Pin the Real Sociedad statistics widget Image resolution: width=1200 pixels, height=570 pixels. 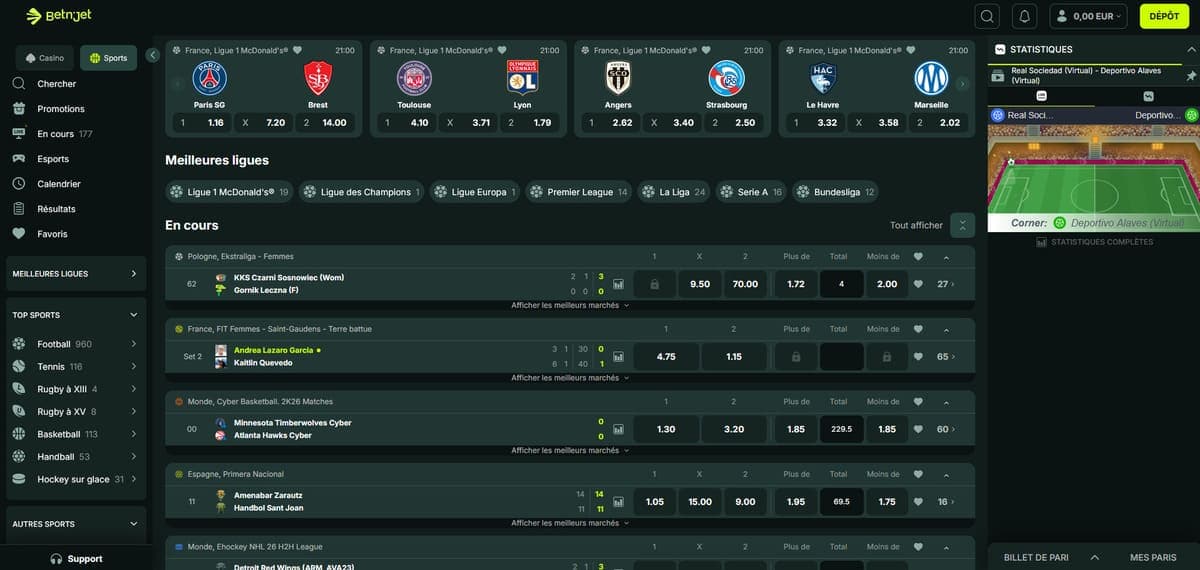pos(1191,76)
